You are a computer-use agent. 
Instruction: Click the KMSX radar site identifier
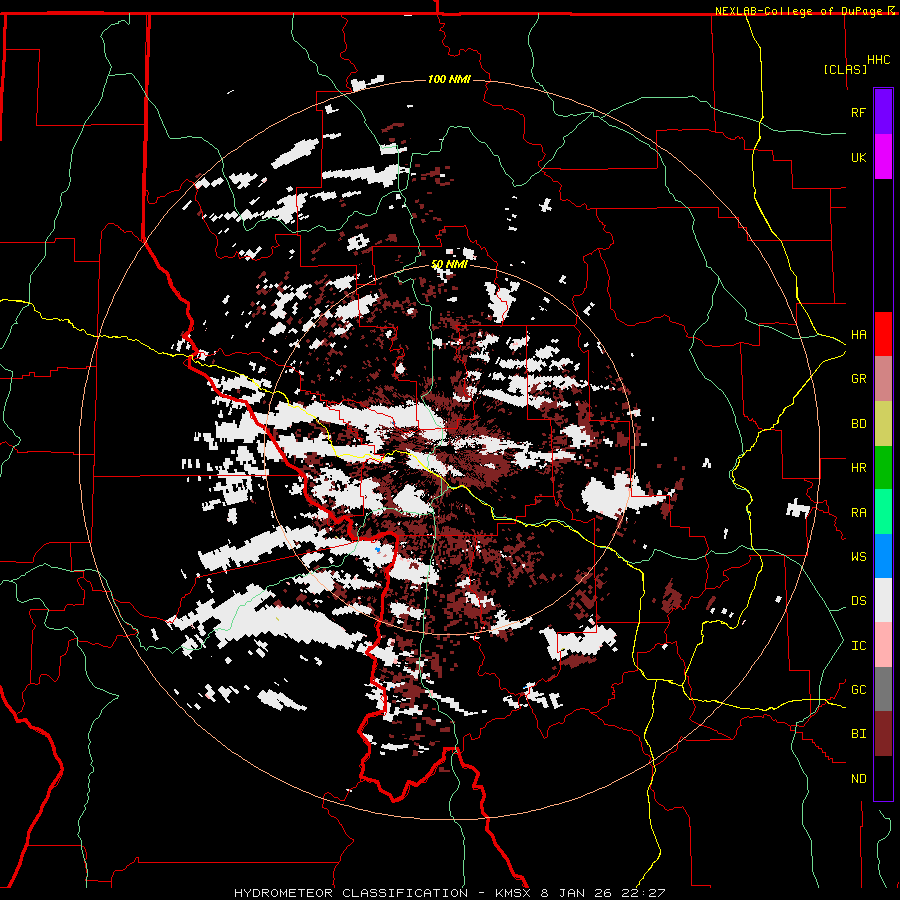515,893
